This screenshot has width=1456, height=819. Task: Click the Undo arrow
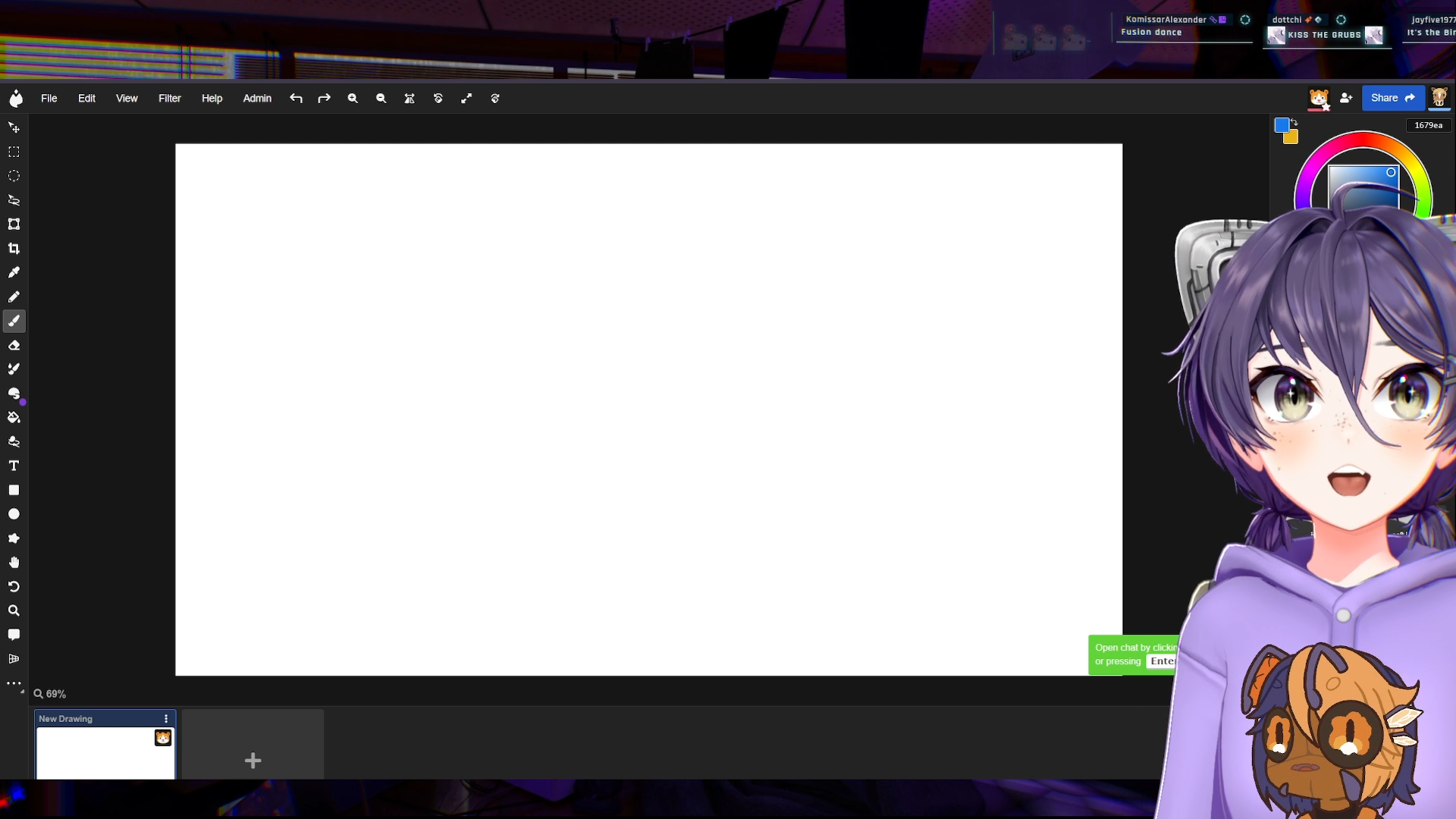296,99
